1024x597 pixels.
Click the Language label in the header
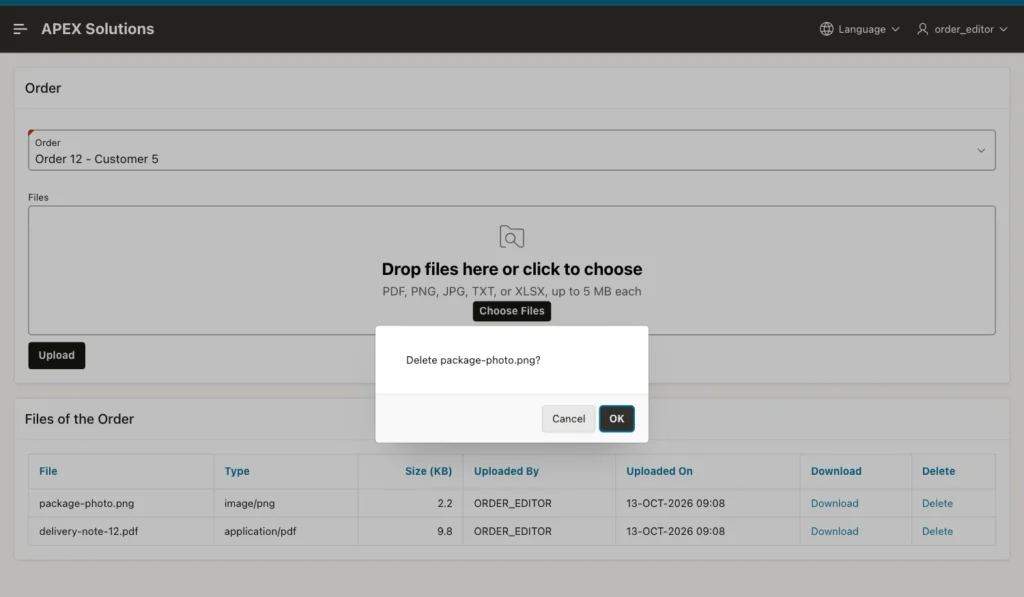click(861, 29)
